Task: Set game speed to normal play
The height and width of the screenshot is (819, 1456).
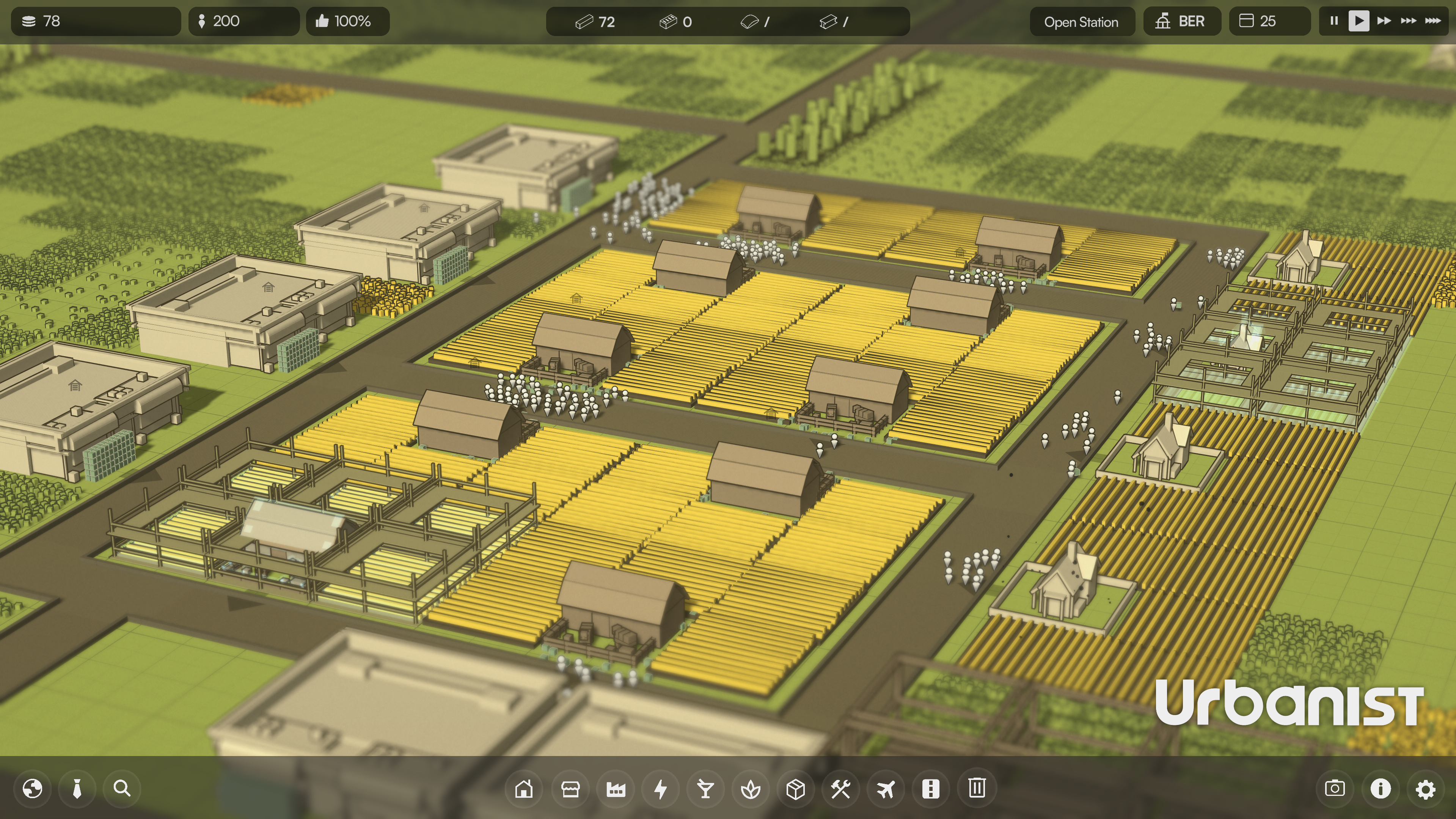Action: click(x=1359, y=21)
